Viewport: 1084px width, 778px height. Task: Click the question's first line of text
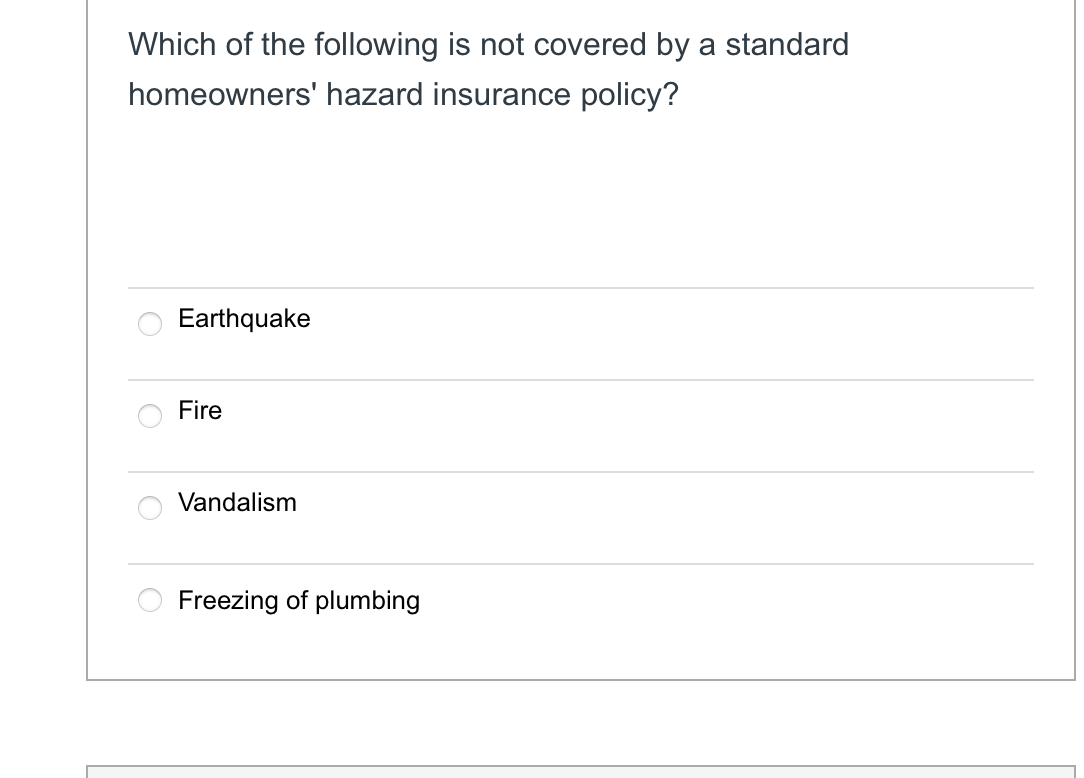pyautogui.click(x=488, y=45)
